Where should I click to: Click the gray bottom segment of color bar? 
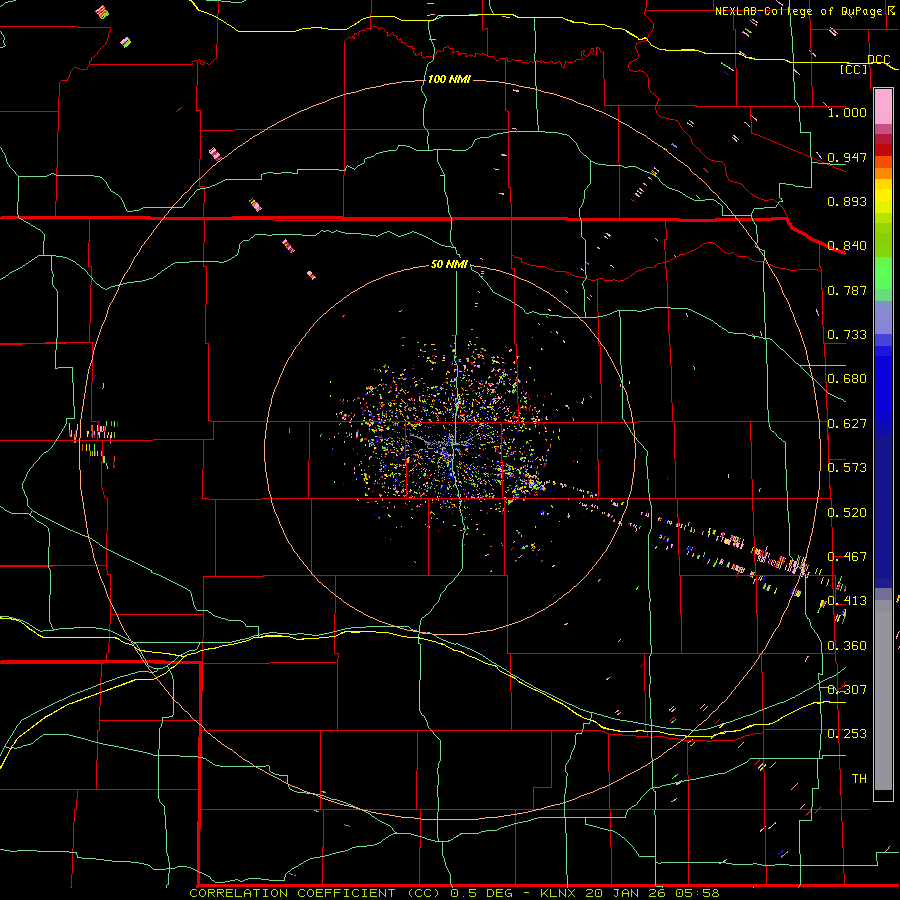[883, 695]
